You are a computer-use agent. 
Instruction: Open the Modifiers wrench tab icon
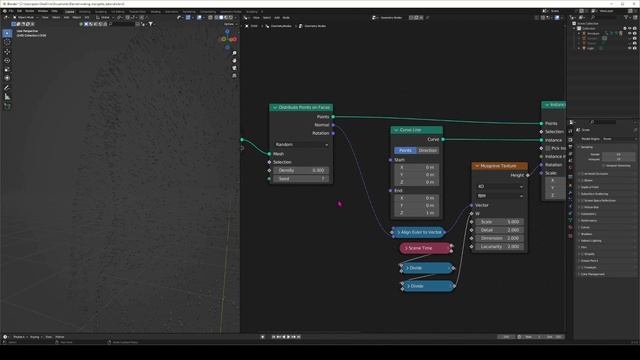[x=571, y=192]
